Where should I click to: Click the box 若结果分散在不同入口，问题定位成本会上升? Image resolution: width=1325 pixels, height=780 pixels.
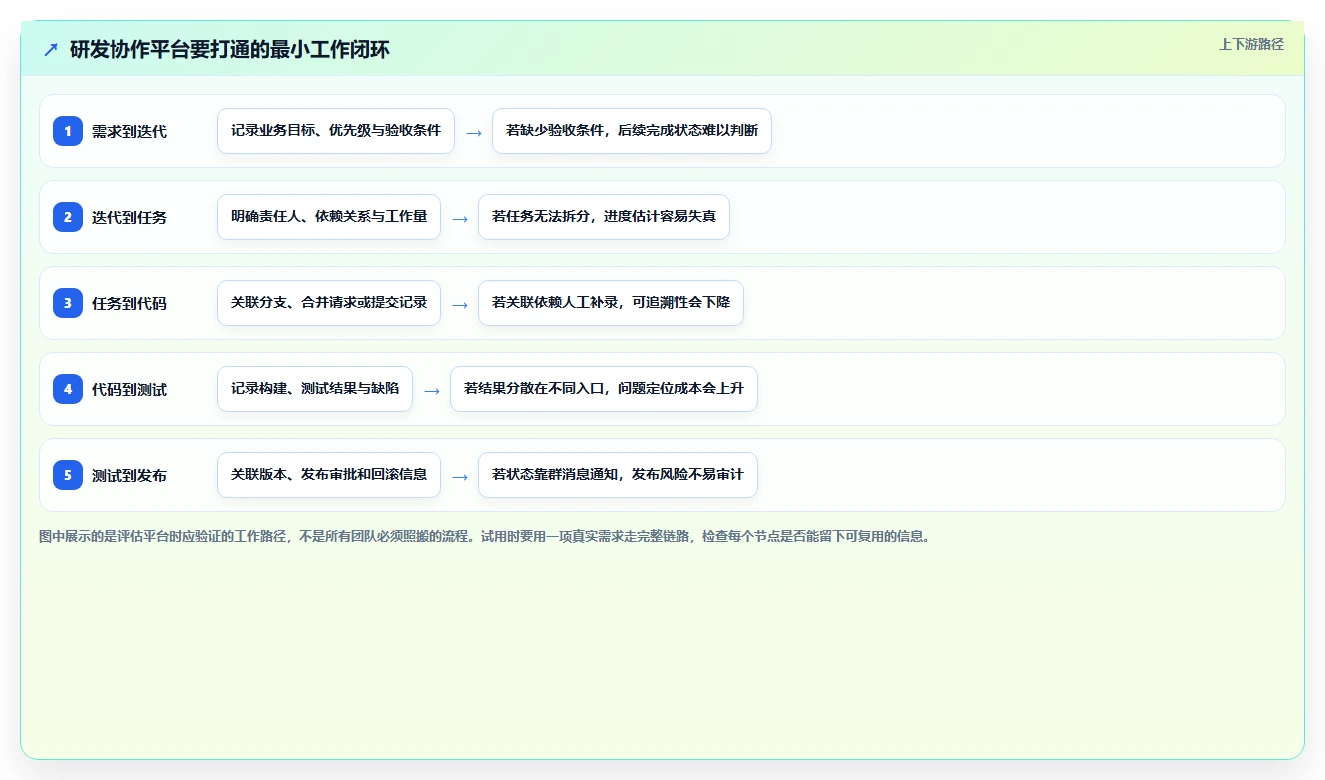[x=604, y=389]
